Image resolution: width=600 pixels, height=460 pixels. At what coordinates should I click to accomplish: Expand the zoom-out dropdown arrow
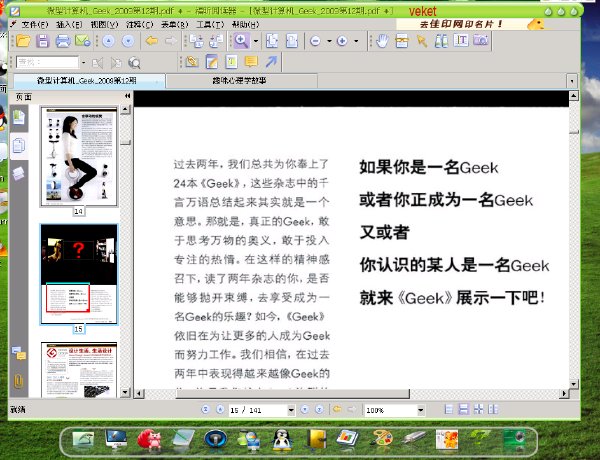(329, 41)
